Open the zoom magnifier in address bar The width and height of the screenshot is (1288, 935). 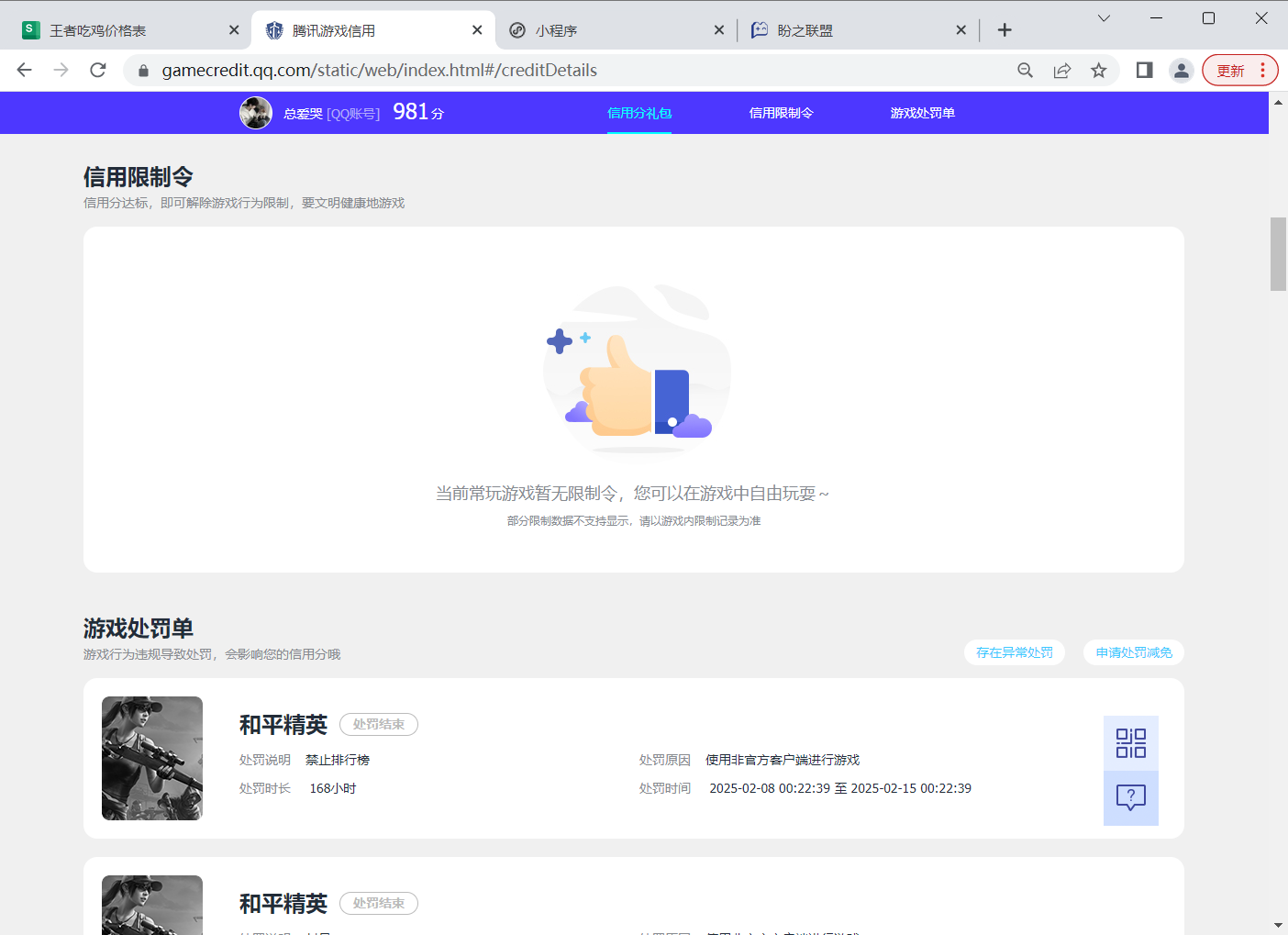[1026, 71]
